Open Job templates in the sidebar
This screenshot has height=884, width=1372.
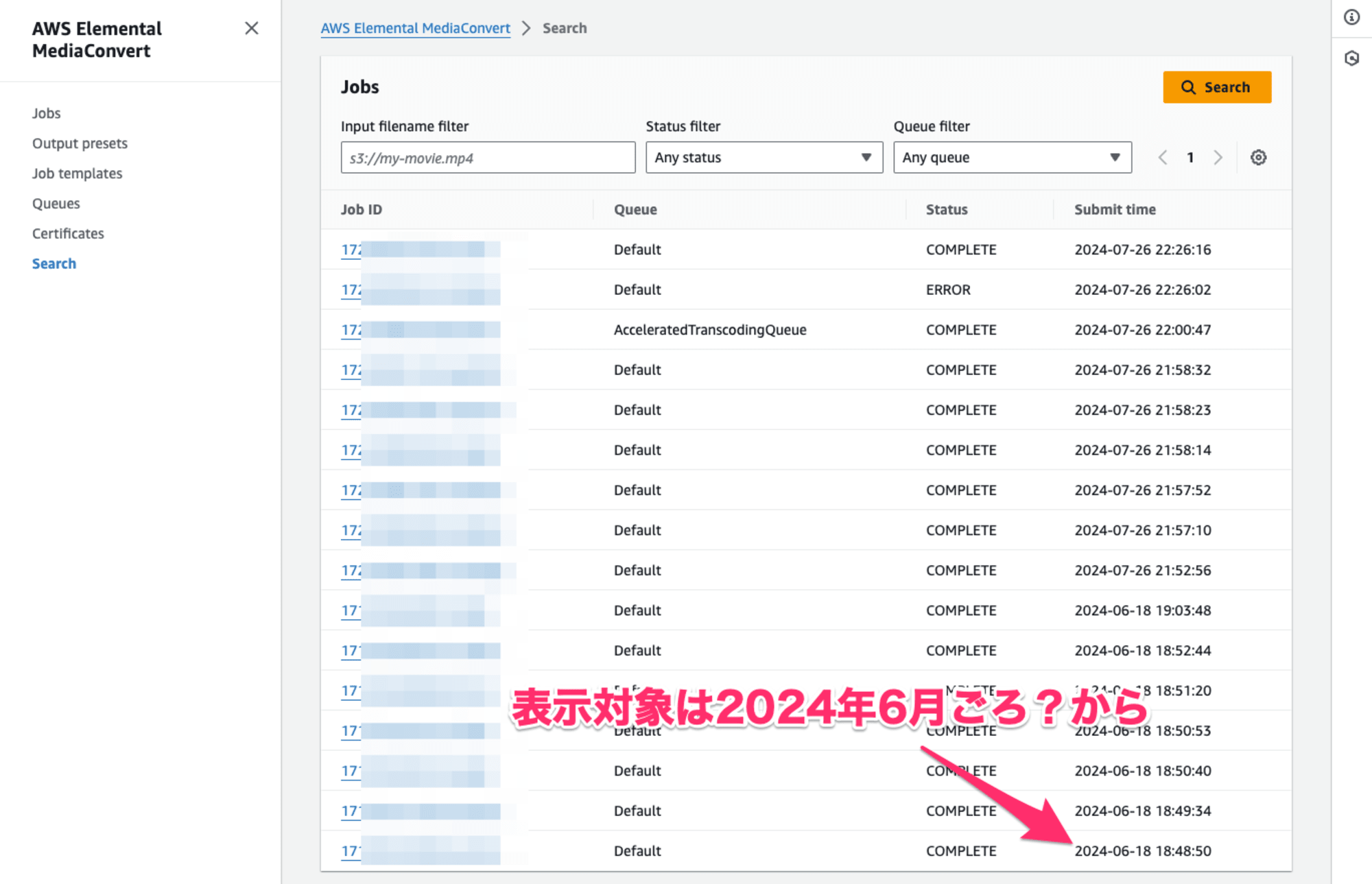[77, 174]
